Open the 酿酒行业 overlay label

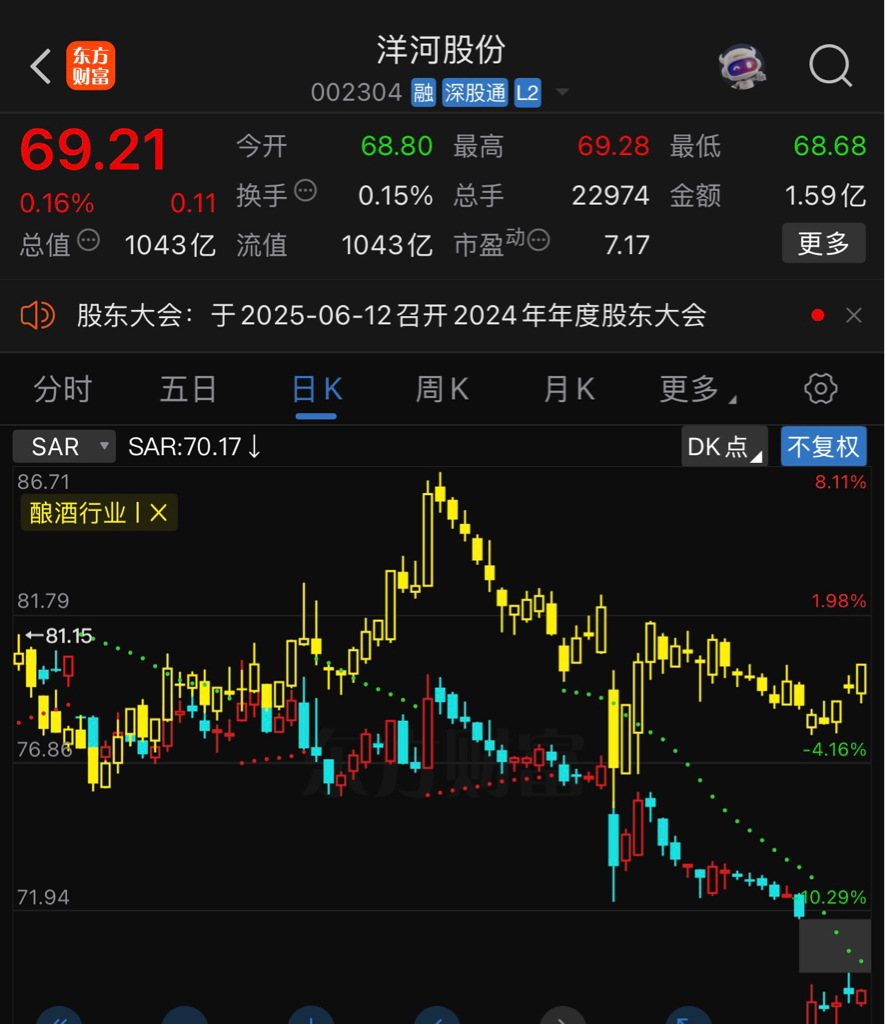click(78, 513)
